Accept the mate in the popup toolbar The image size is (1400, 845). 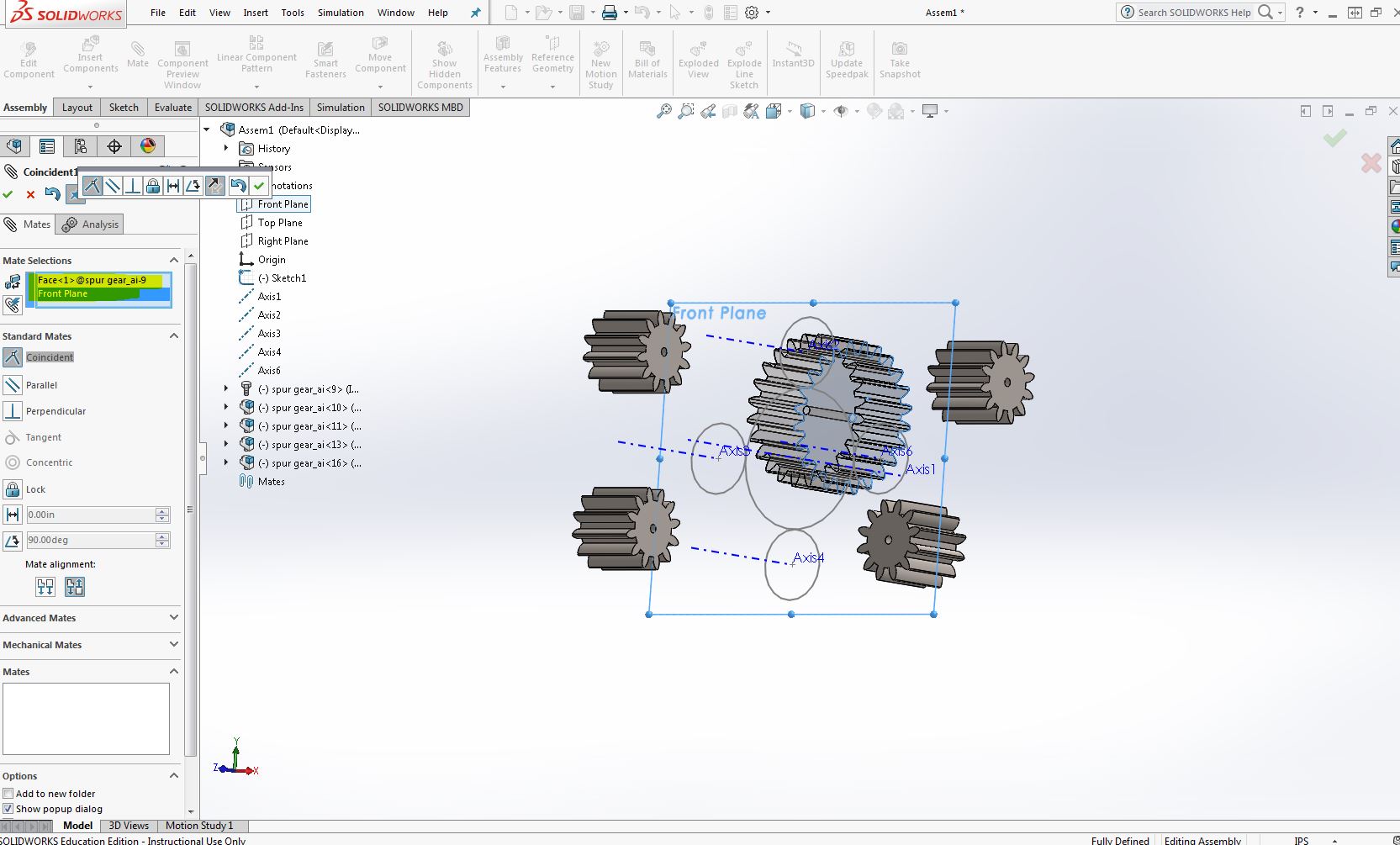258,186
